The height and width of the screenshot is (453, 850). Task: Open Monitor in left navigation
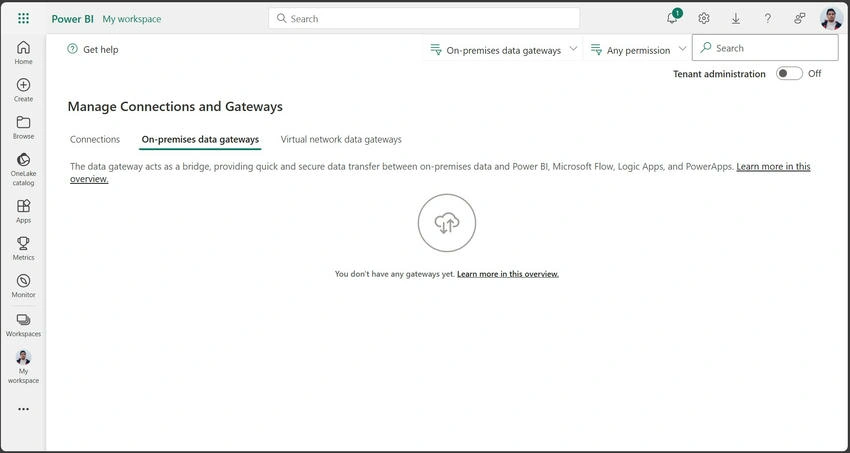coord(23,286)
